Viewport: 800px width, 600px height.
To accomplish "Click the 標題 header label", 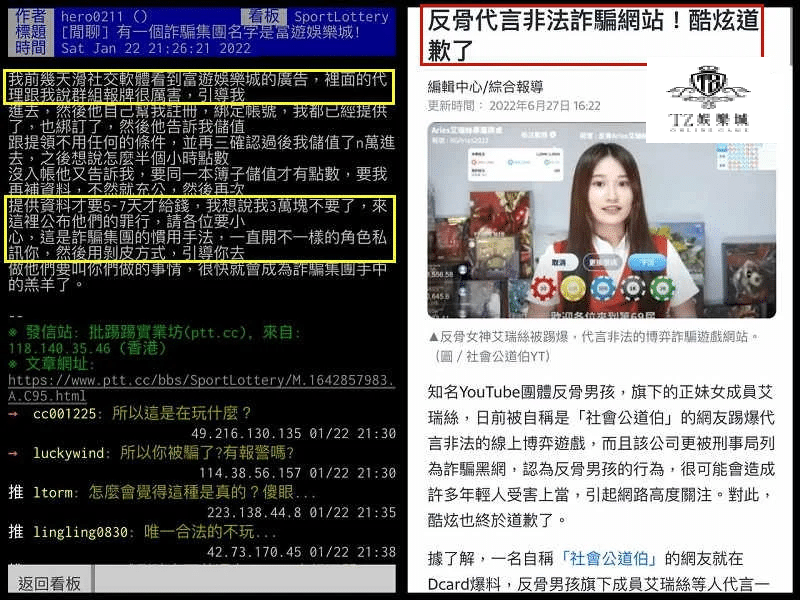I will 31,32.
